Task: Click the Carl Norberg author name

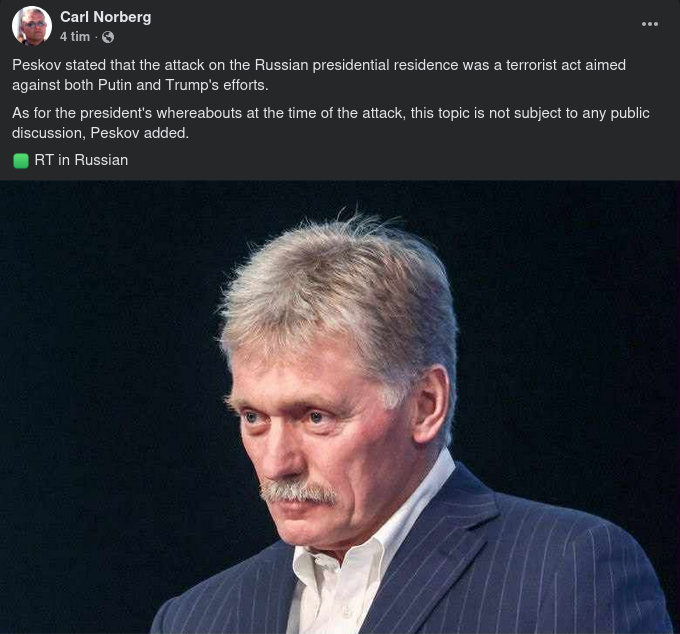Action: pos(105,17)
